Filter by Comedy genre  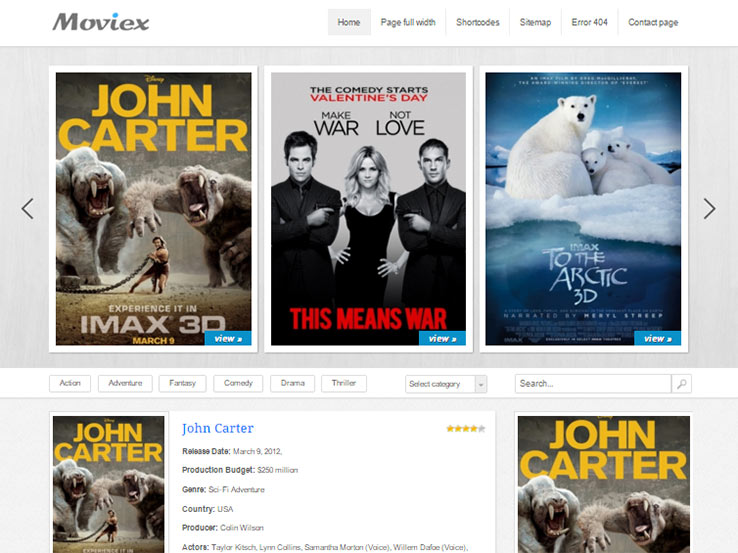tap(238, 383)
